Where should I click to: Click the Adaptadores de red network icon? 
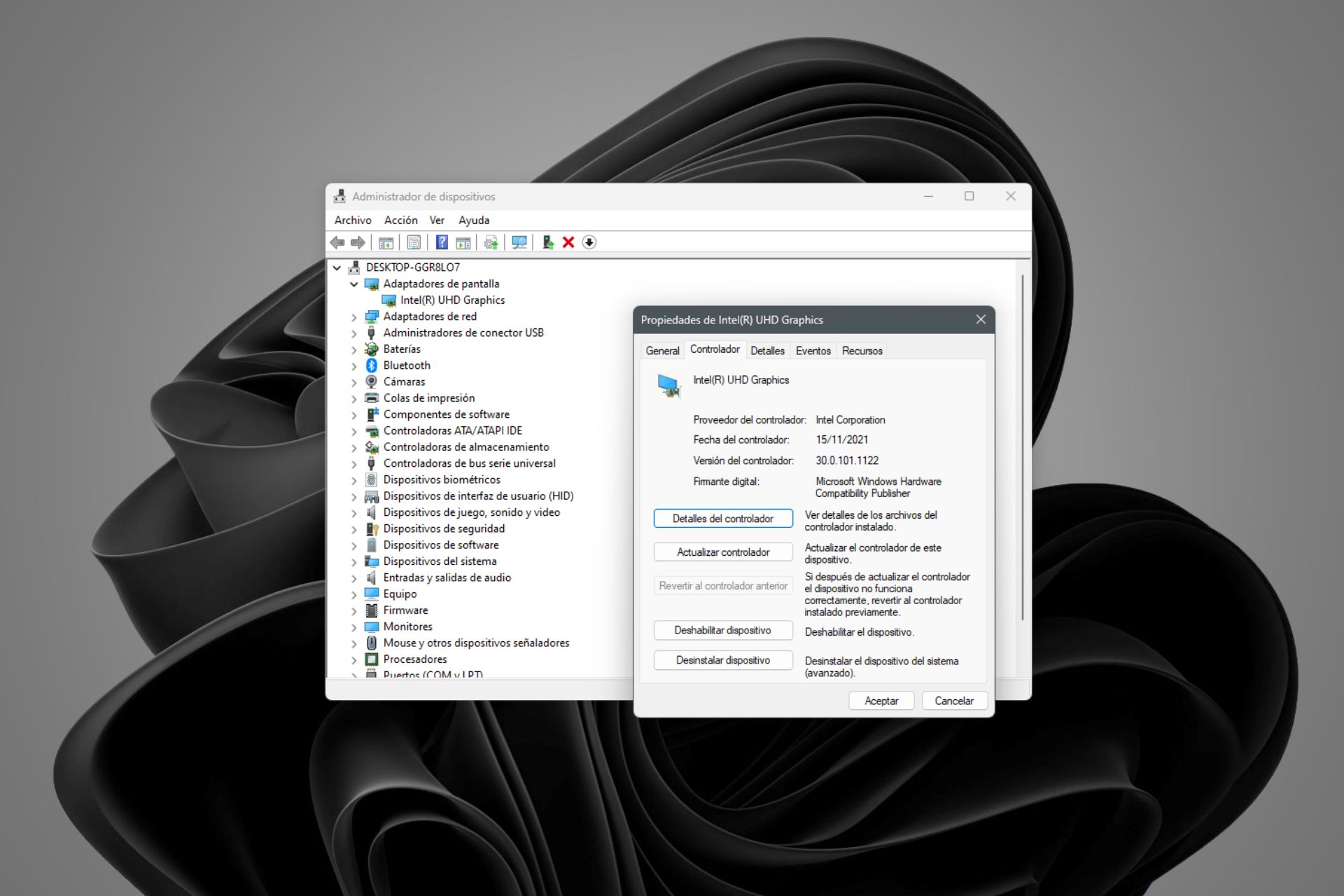pyautogui.click(x=372, y=316)
